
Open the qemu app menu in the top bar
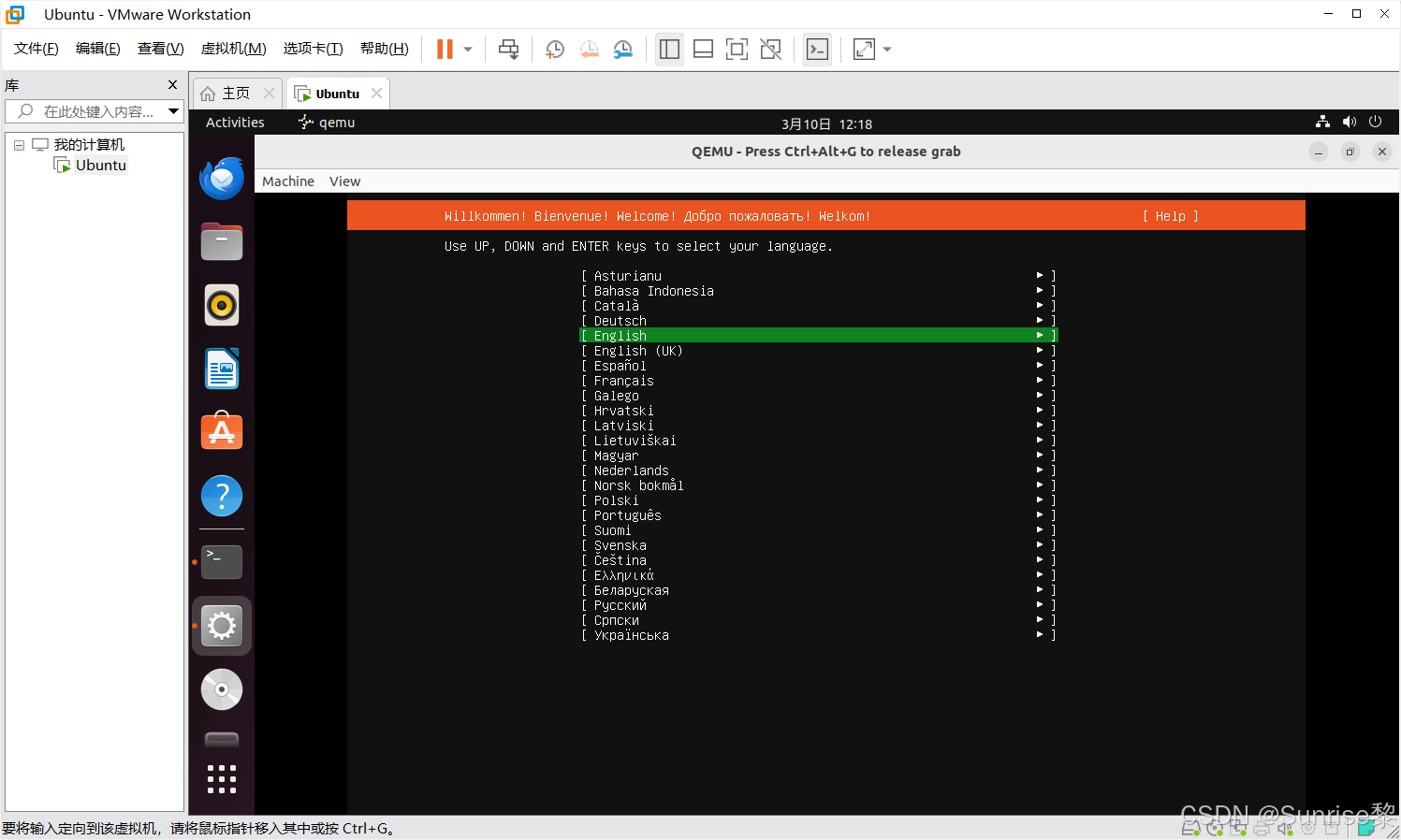point(327,123)
